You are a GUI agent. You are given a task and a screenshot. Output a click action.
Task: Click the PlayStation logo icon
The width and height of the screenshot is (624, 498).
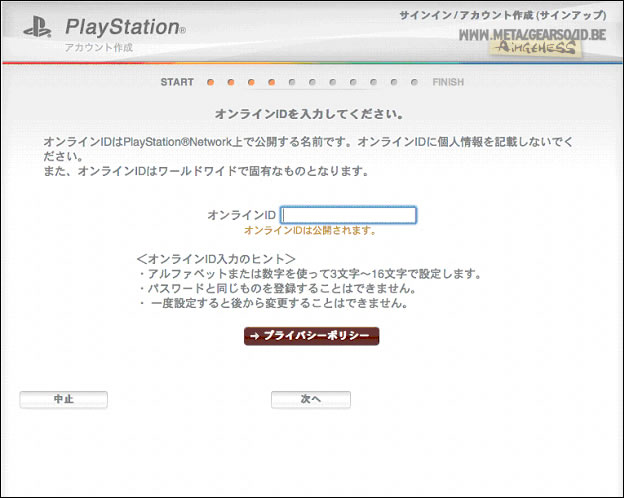(37, 27)
